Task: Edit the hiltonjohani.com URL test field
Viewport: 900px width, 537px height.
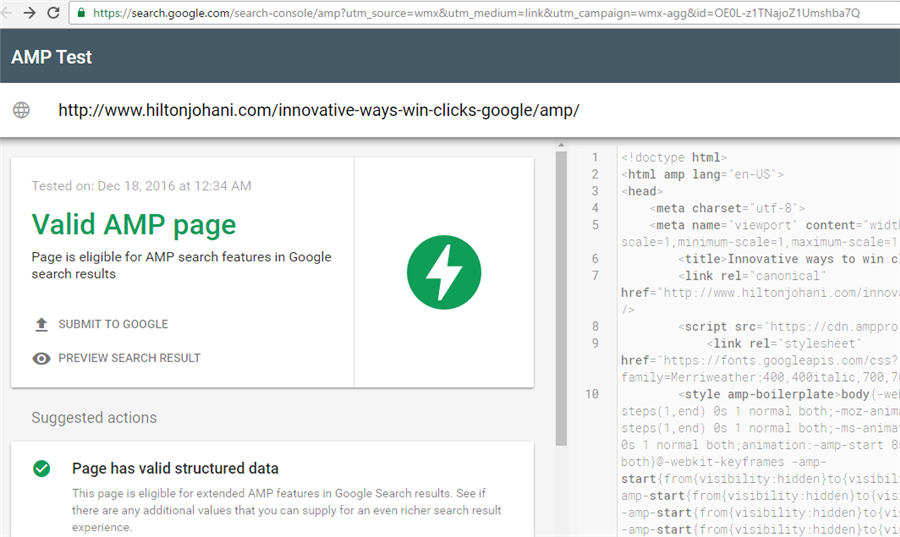Action: [319, 110]
